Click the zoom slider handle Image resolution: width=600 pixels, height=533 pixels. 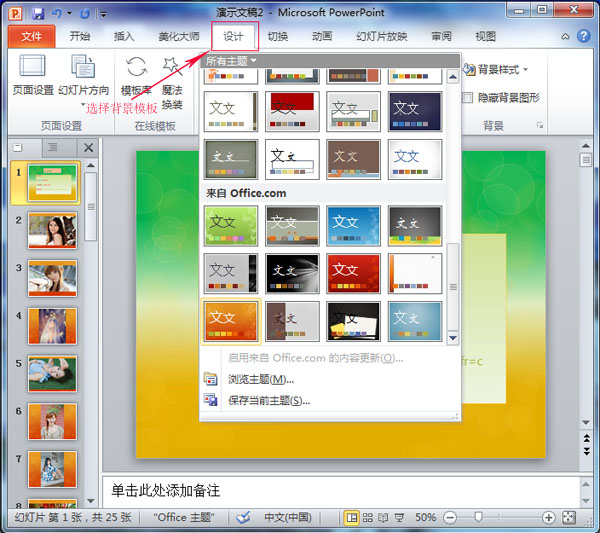[478, 518]
